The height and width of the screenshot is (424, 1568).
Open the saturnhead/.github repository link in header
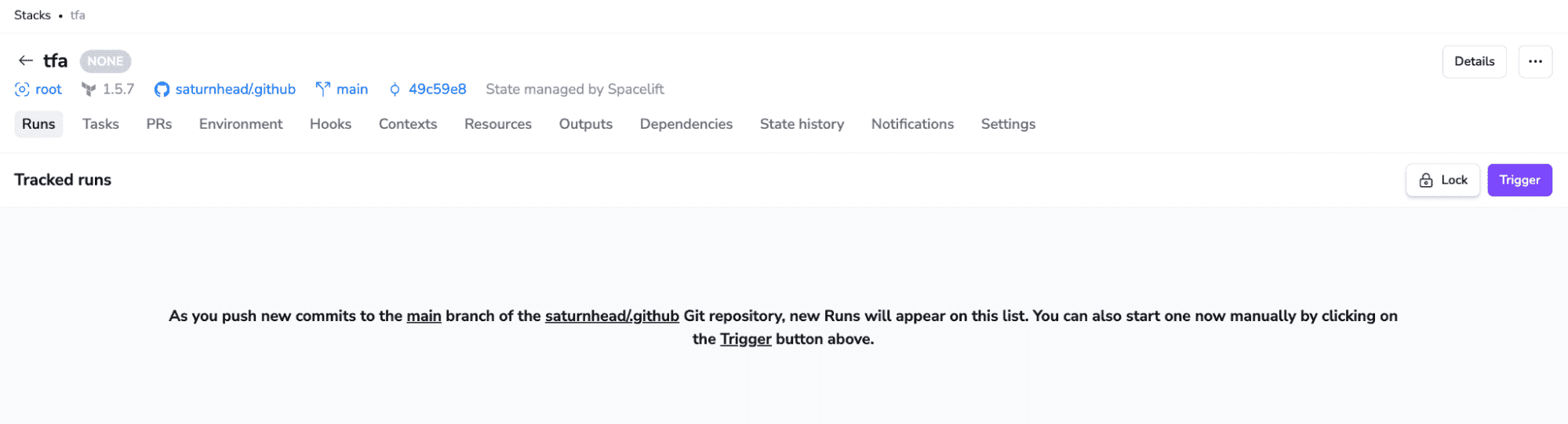point(235,90)
